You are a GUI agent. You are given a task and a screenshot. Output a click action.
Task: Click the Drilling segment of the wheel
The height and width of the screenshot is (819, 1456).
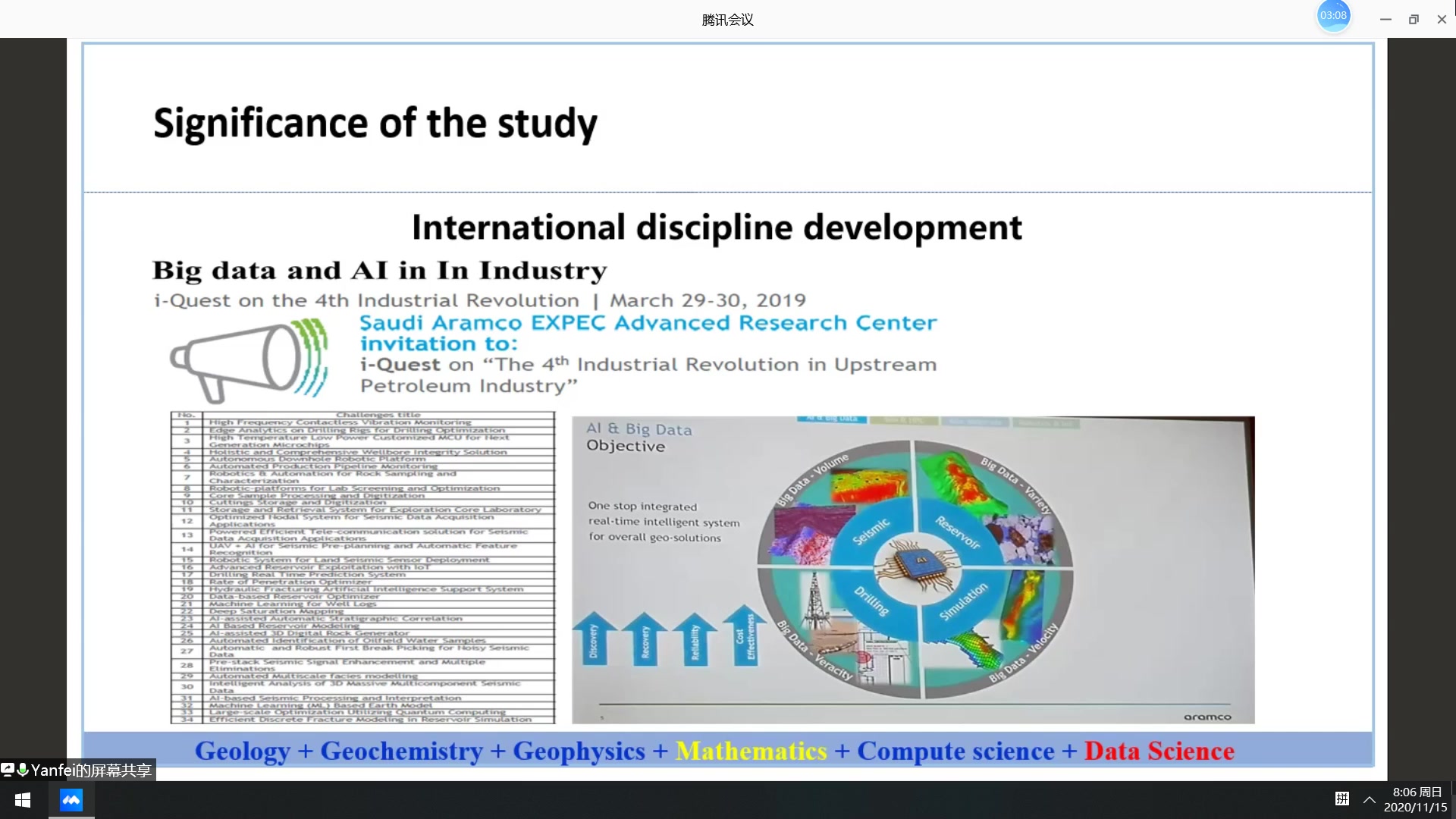871,601
